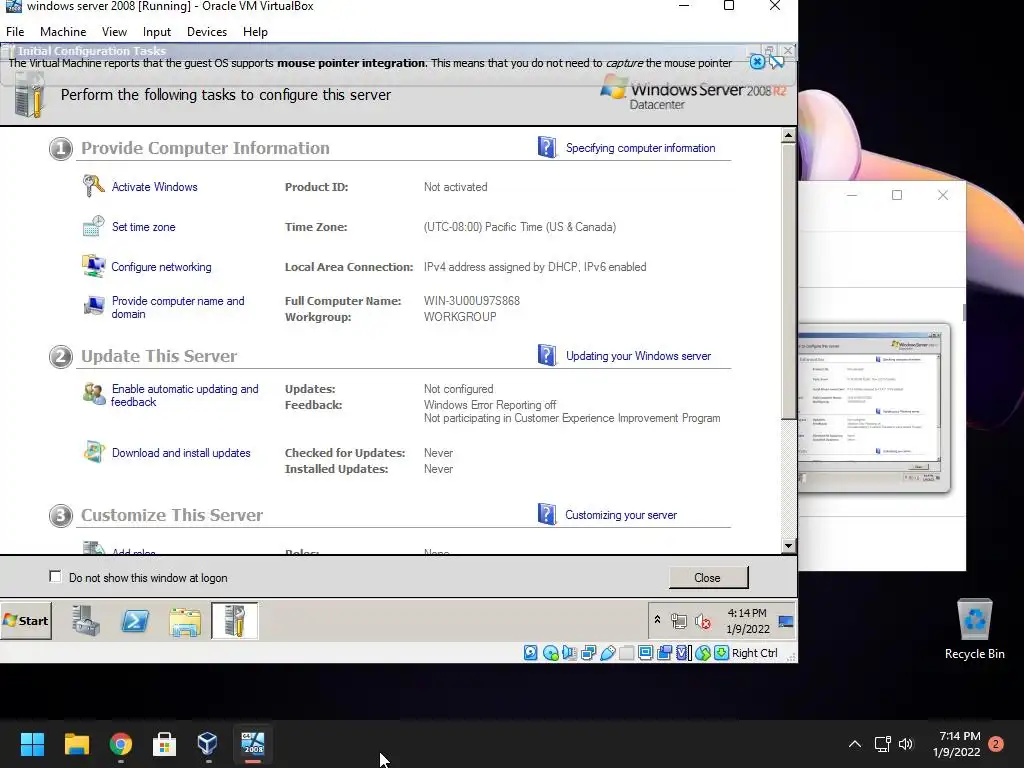Click the Set time zone clock icon
The image size is (1024, 768).
click(93, 226)
